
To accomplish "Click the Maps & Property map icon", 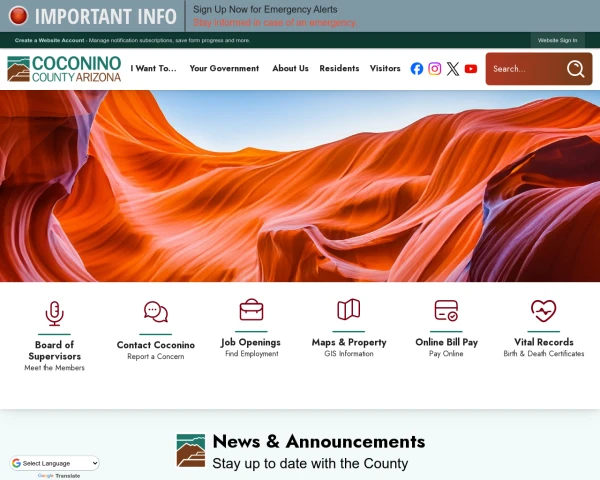I will pos(349,309).
